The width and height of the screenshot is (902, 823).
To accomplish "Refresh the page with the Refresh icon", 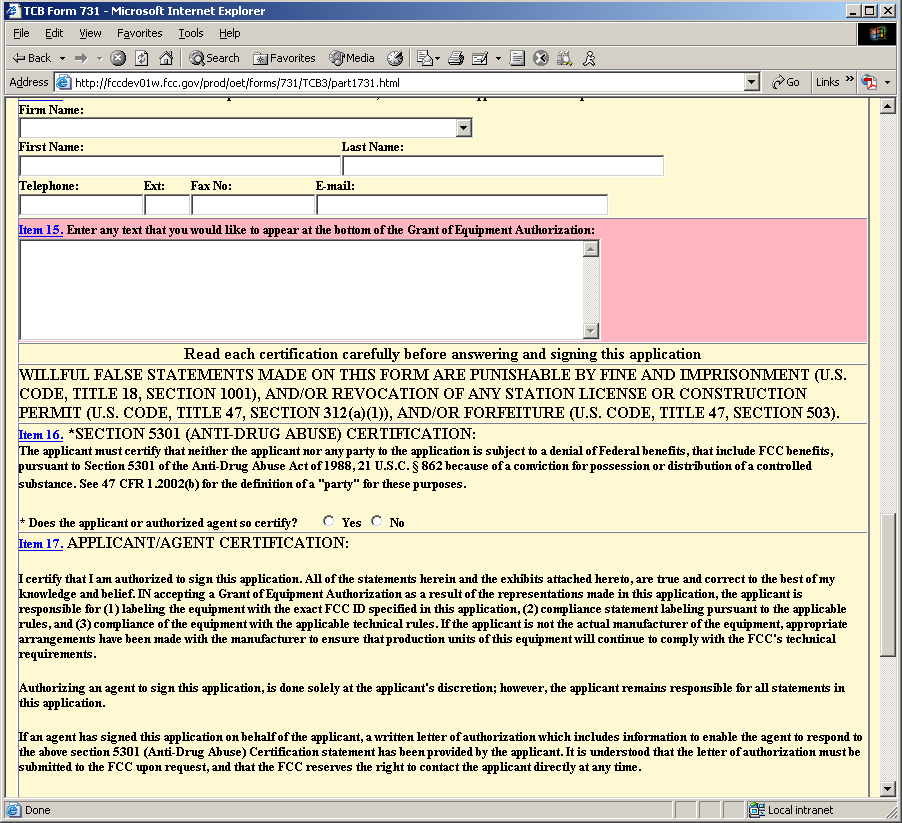I will tap(142, 58).
